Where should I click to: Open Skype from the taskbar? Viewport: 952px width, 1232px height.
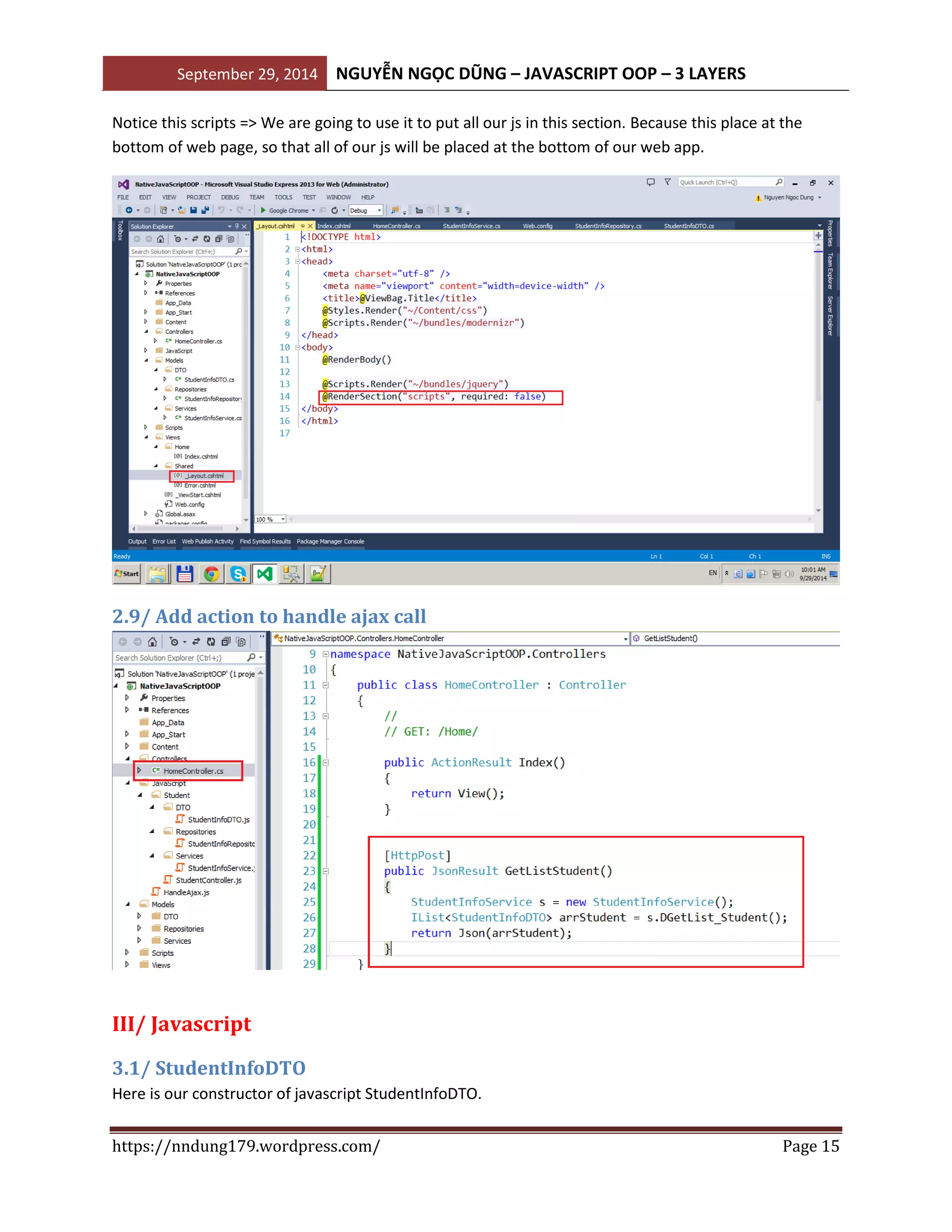[238, 574]
